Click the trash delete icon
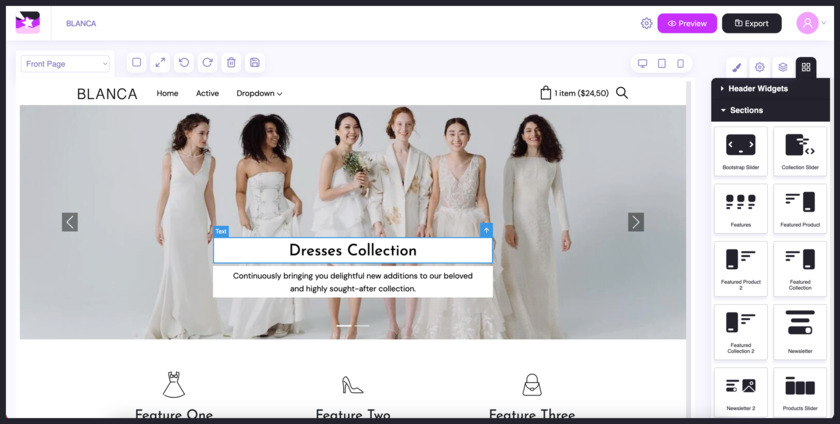 click(x=231, y=62)
